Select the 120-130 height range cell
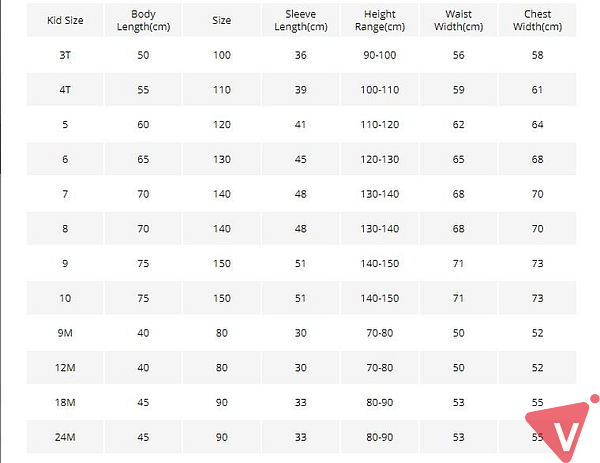This screenshot has width=600, height=463. click(380, 159)
